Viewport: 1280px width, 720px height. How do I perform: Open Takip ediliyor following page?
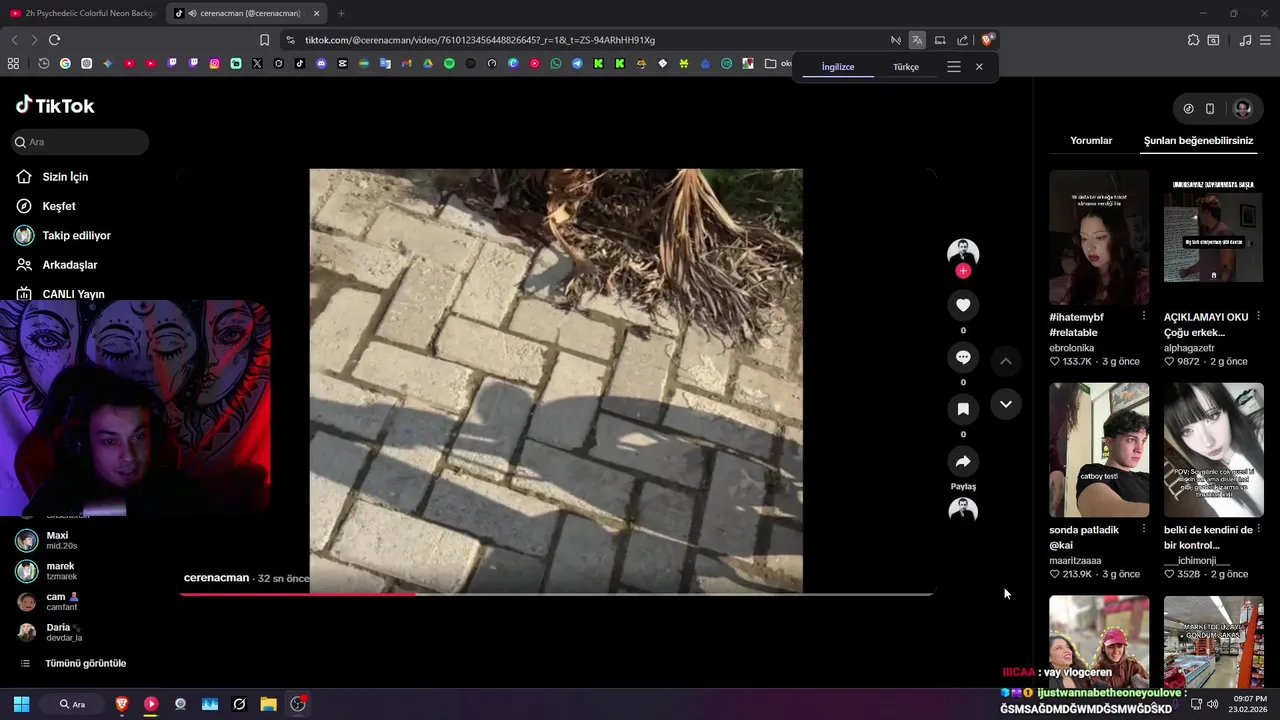[x=76, y=236]
